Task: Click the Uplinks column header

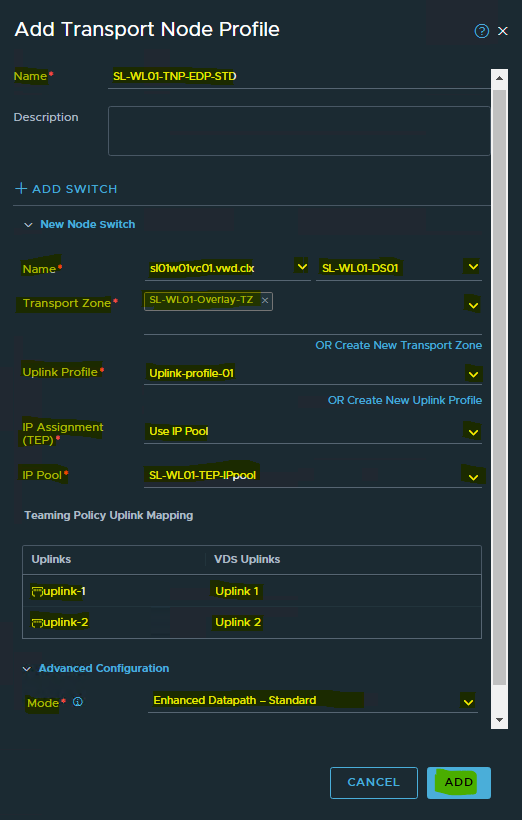Action: click(x=51, y=559)
